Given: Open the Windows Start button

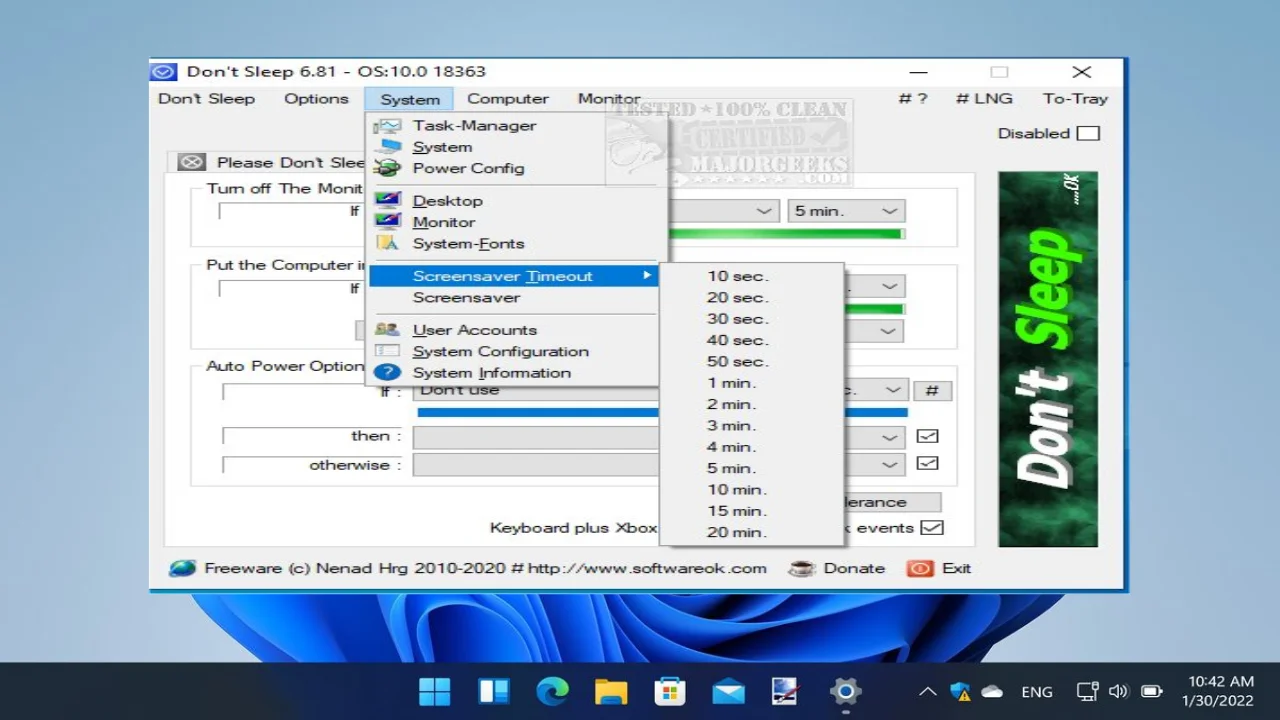Looking at the screenshot, I should point(434,691).
